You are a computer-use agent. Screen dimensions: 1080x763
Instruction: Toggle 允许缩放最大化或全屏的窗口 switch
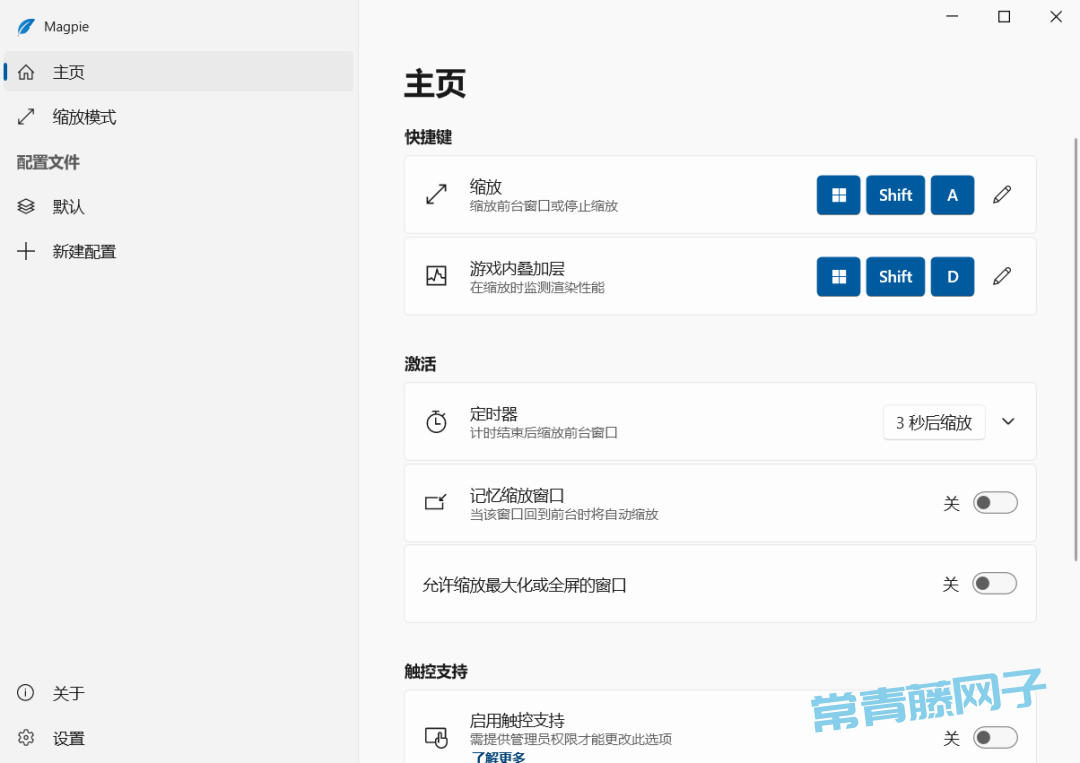(x=995, y=584)
